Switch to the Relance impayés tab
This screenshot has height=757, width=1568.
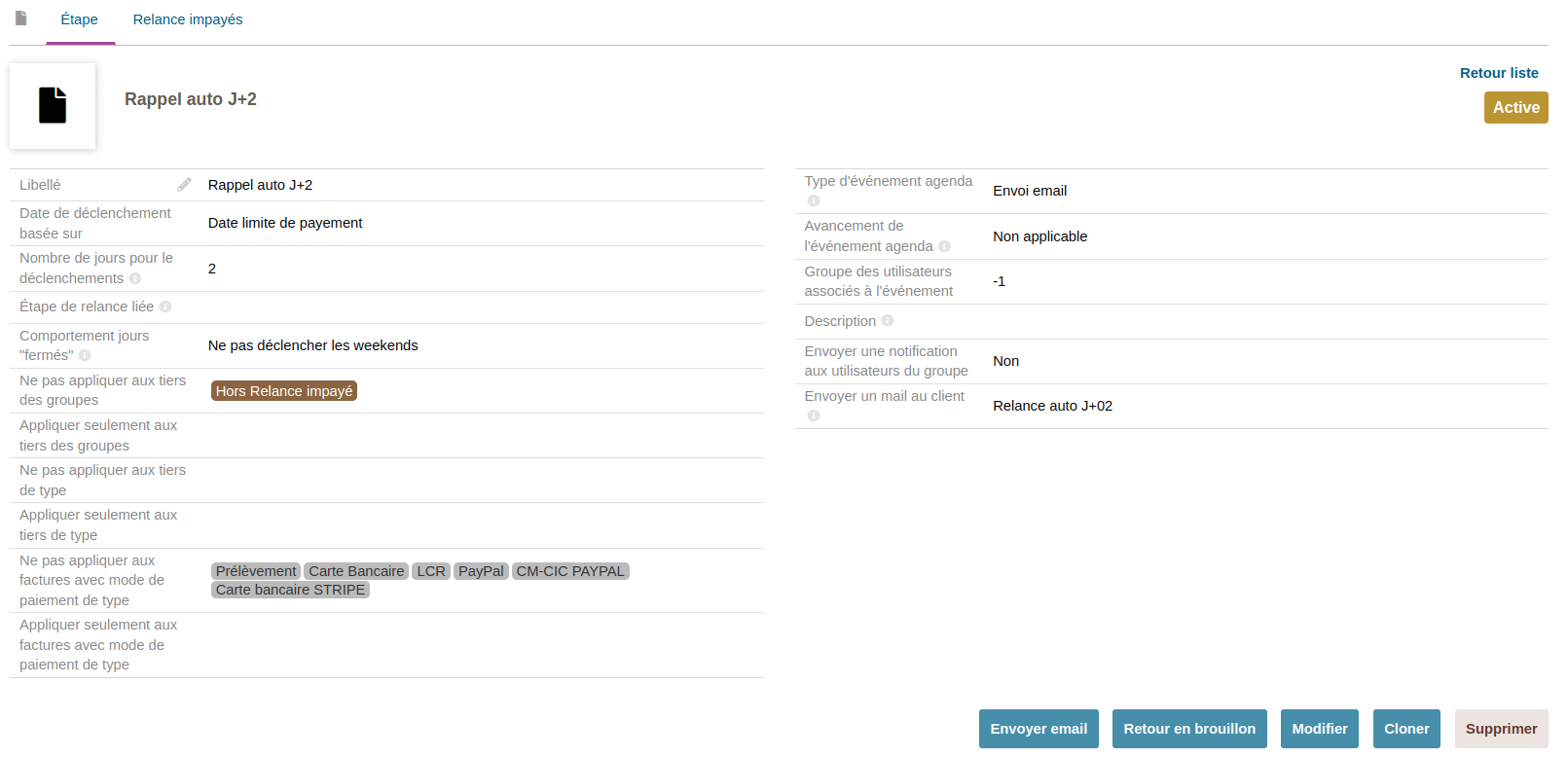(188, 19)
